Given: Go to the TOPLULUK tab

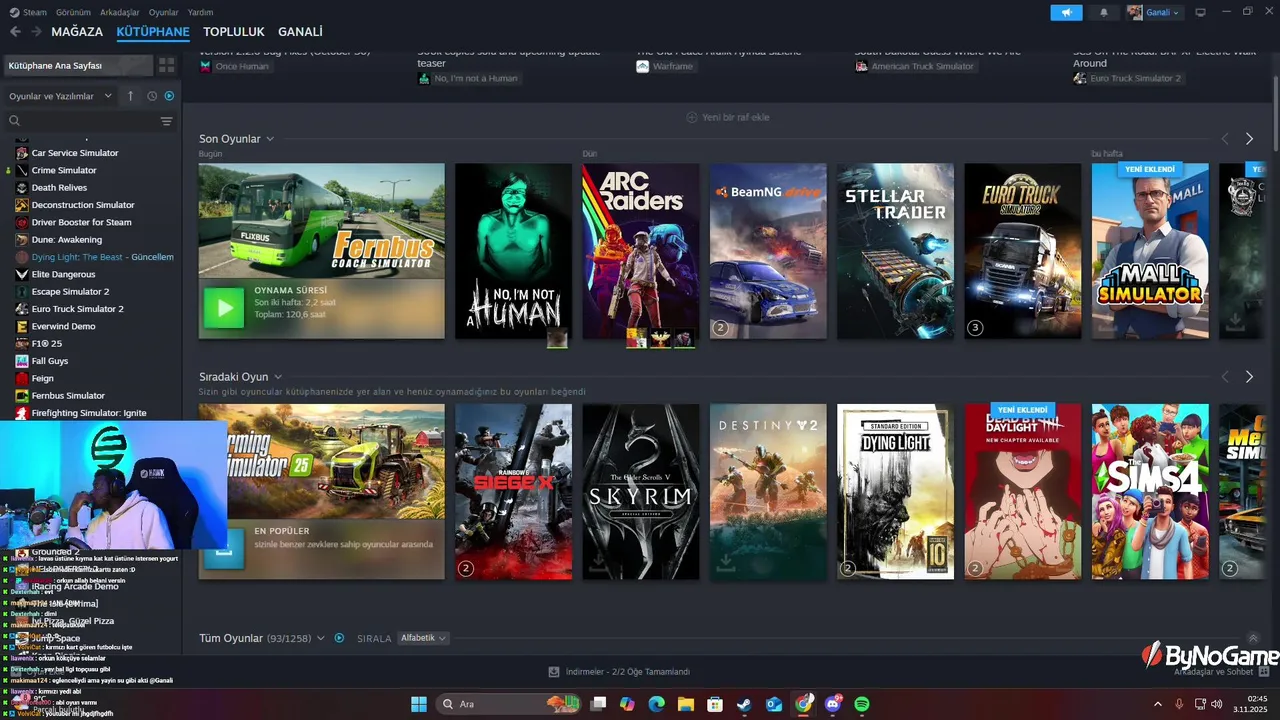Looking at the screenshot, I should coord(234,32).
